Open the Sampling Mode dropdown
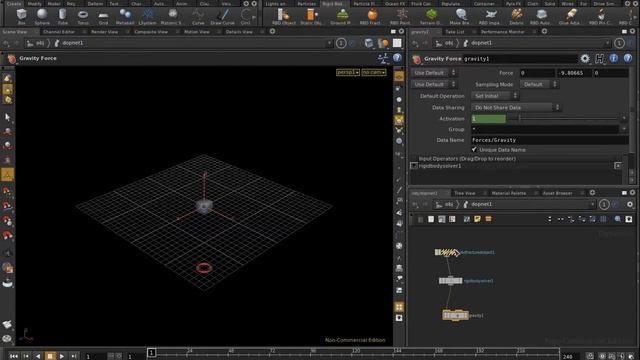 pyautogui.click(x=539, y=84)
